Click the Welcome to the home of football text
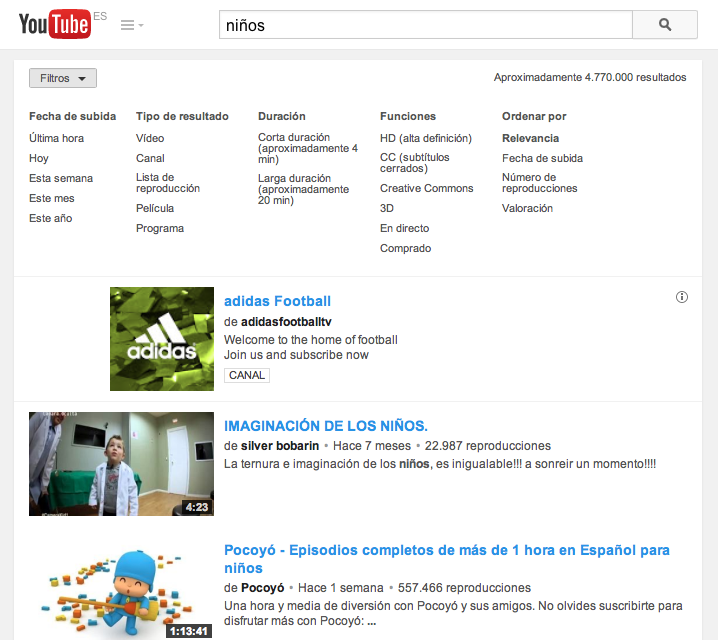Screen dimensions: 718x640 pyautogui.click(x=310, y=340)
